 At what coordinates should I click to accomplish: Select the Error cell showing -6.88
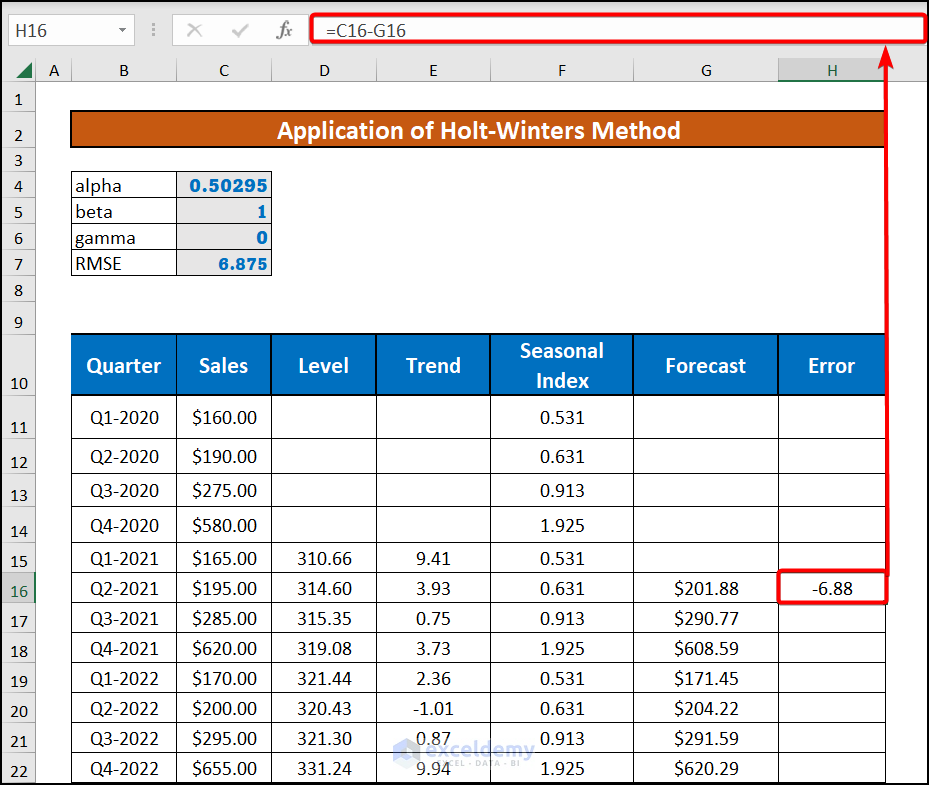click(x=831, y=588)
